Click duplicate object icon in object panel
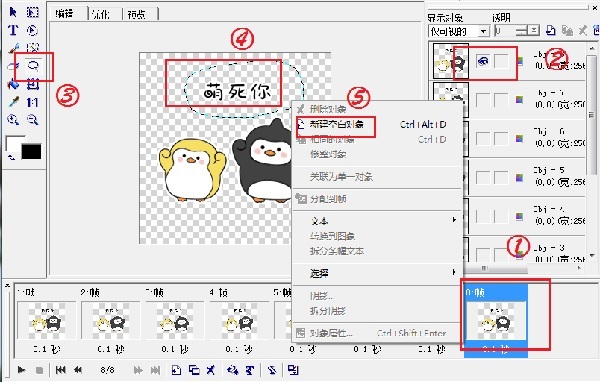The height and width of the screenshot is (382, 600). (567, 31)
